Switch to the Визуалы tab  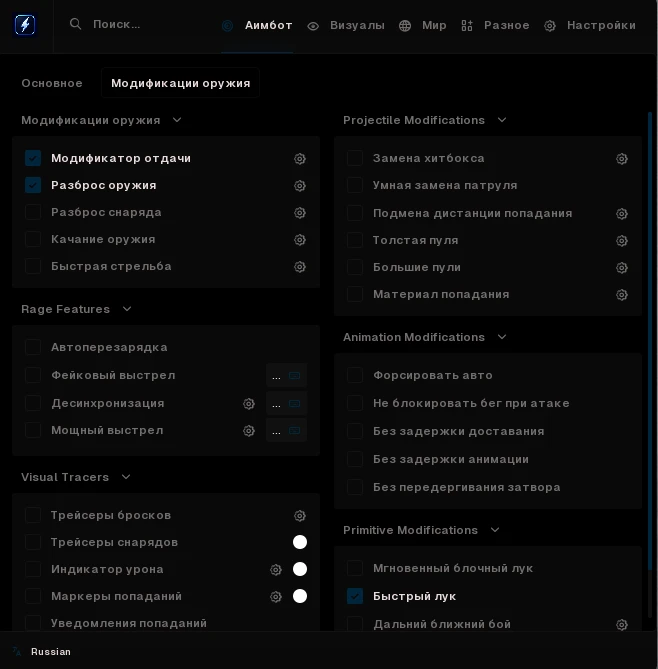pos(346,26)
